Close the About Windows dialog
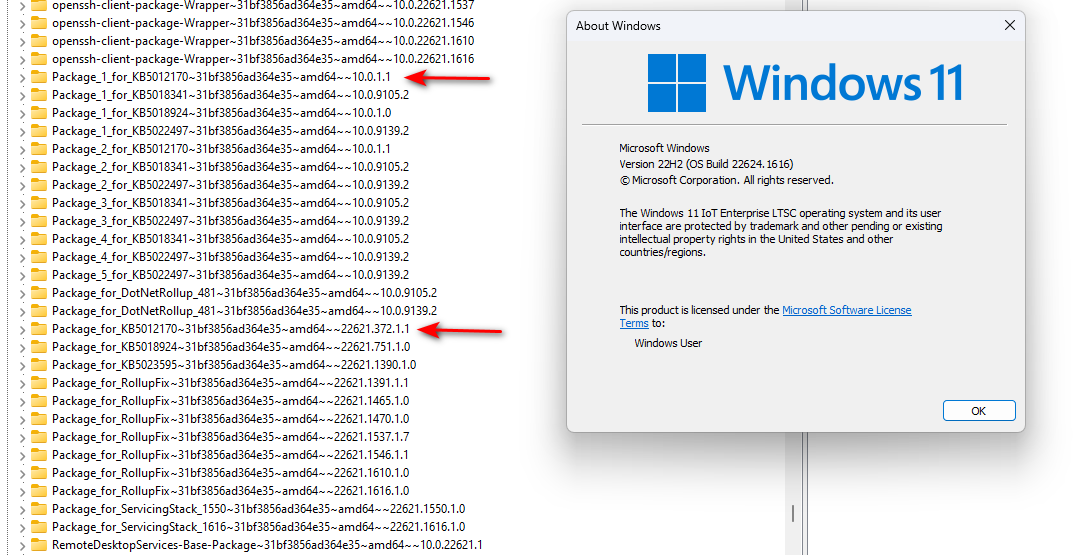The image size is (1081, 555). (1010, 26)
